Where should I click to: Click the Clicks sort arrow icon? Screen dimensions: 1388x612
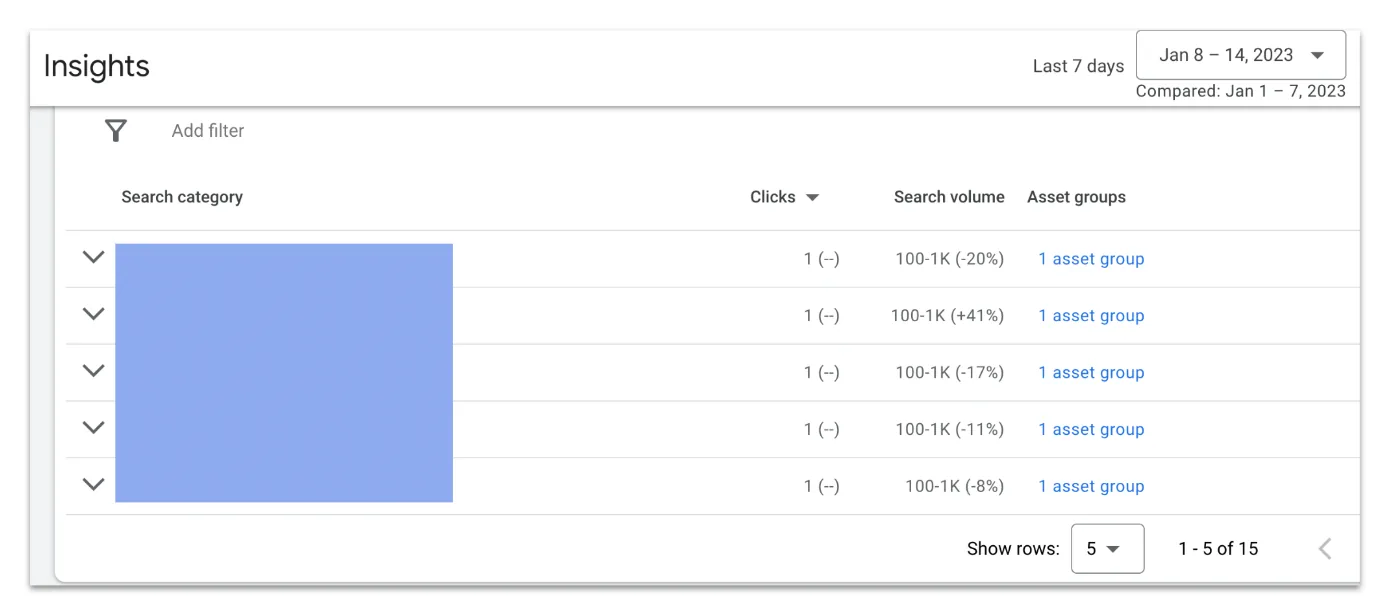(x=812, y=197)
